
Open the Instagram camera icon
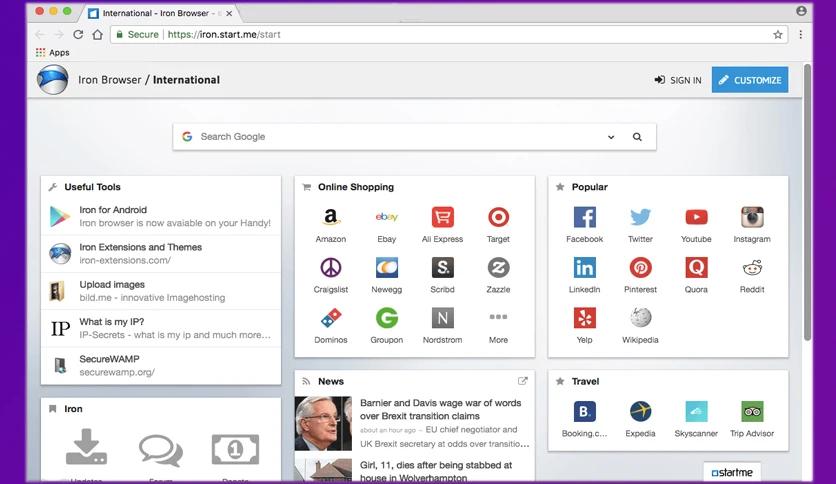752,217
